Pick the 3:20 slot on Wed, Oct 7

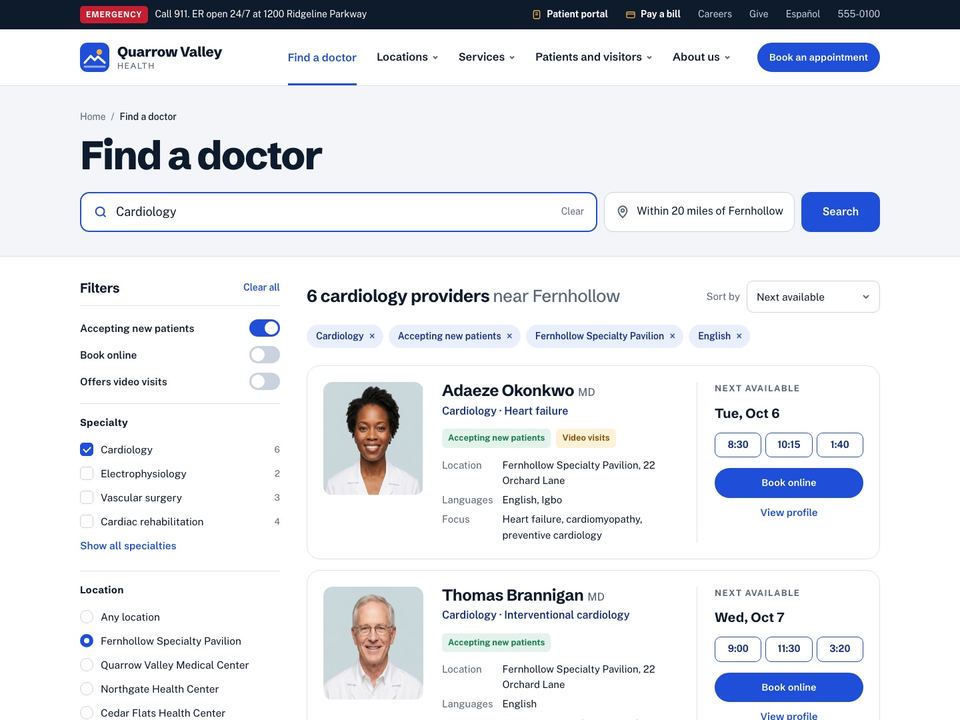pyautogui.click(x=839, y=649)
